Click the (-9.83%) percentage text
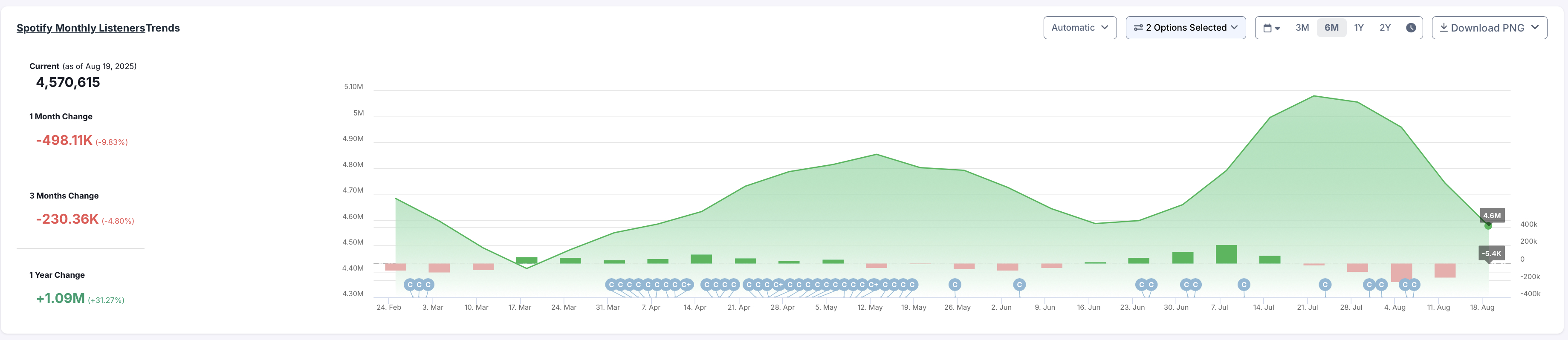The width and height of the screenshot is (1568, 340). tap(111, 142)
